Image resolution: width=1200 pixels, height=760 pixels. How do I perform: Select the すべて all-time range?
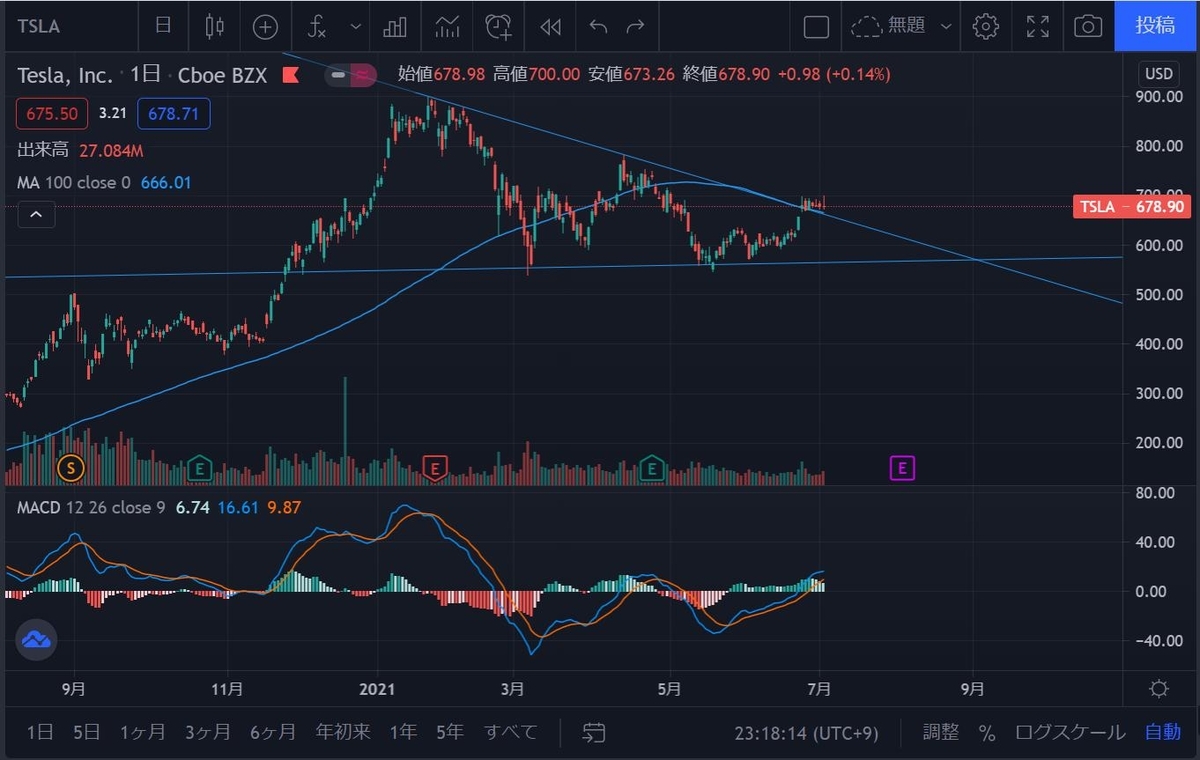click(x=511, y=732)
